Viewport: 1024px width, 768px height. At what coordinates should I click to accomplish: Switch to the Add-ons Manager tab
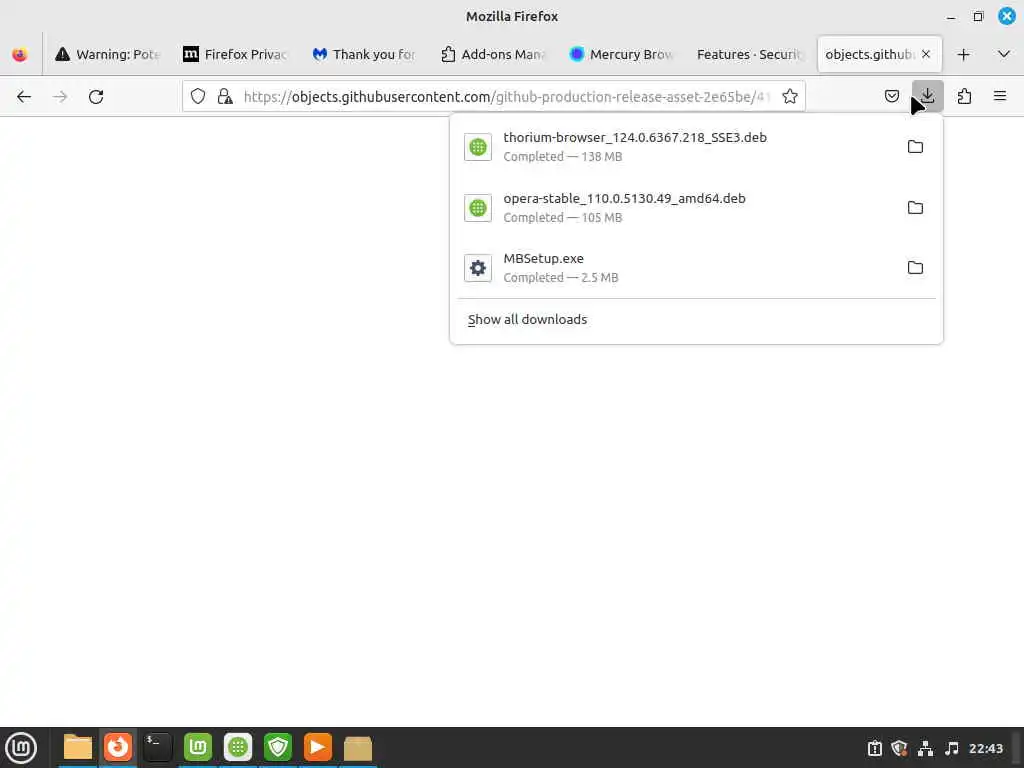(x=494, y=54)
